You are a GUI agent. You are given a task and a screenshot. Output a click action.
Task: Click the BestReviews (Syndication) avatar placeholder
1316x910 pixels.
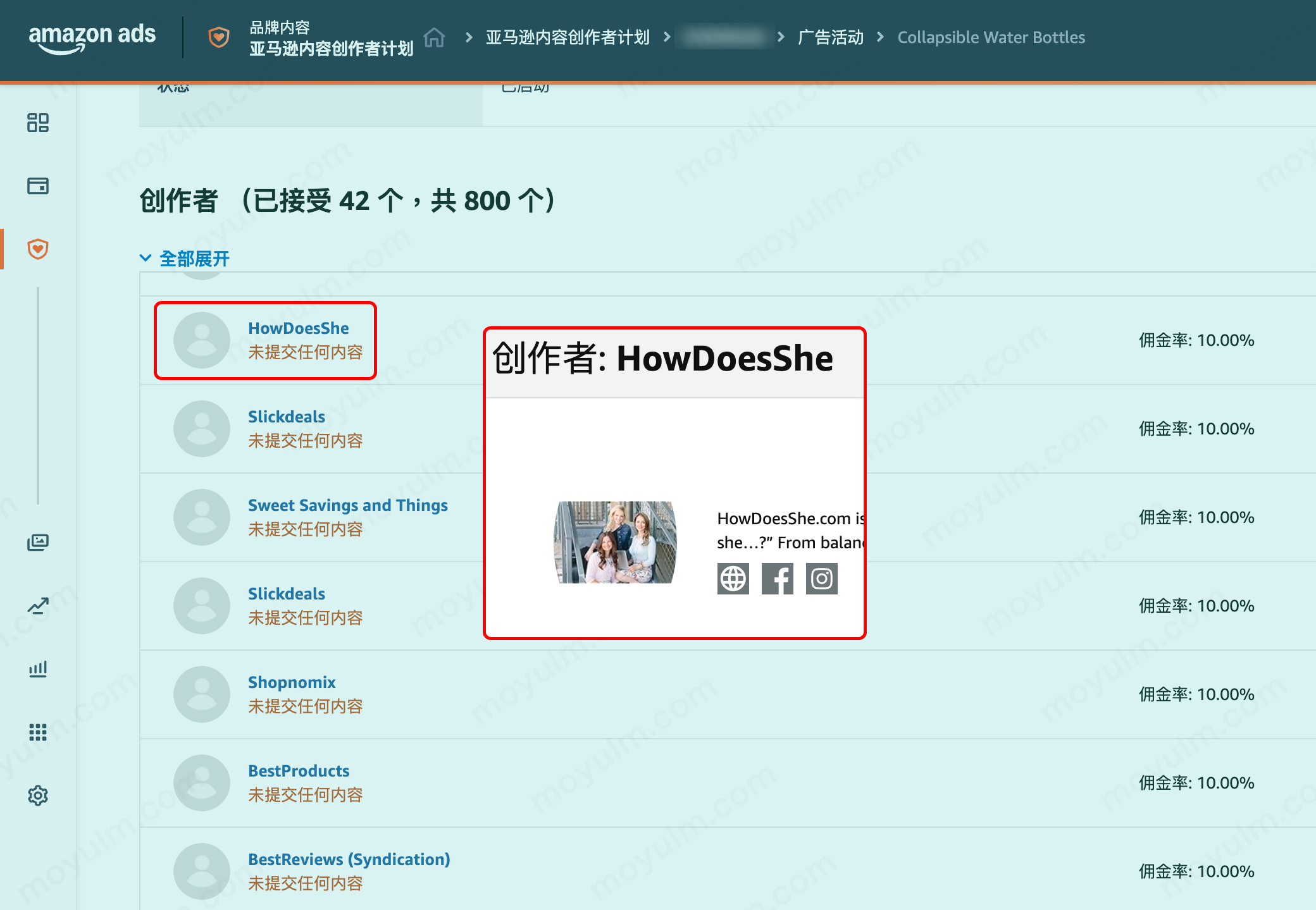tap(202, 871)
